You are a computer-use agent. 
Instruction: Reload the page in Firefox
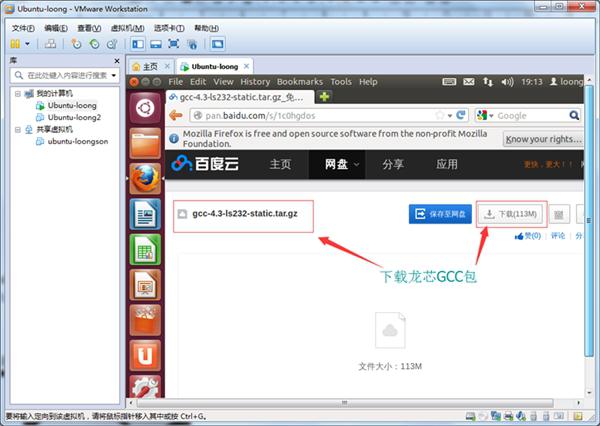461,115
